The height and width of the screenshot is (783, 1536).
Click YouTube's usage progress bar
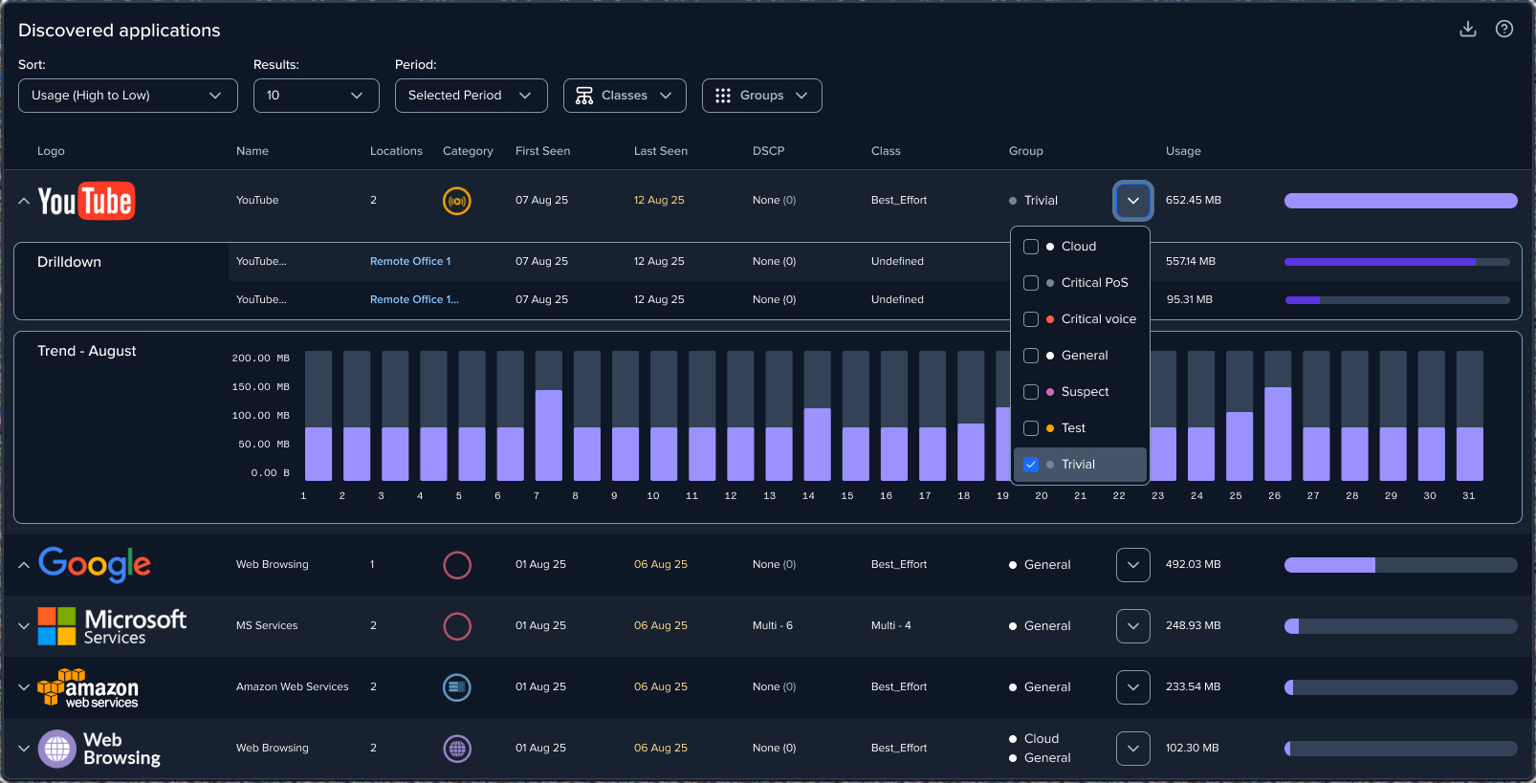tap(1400, 200)
